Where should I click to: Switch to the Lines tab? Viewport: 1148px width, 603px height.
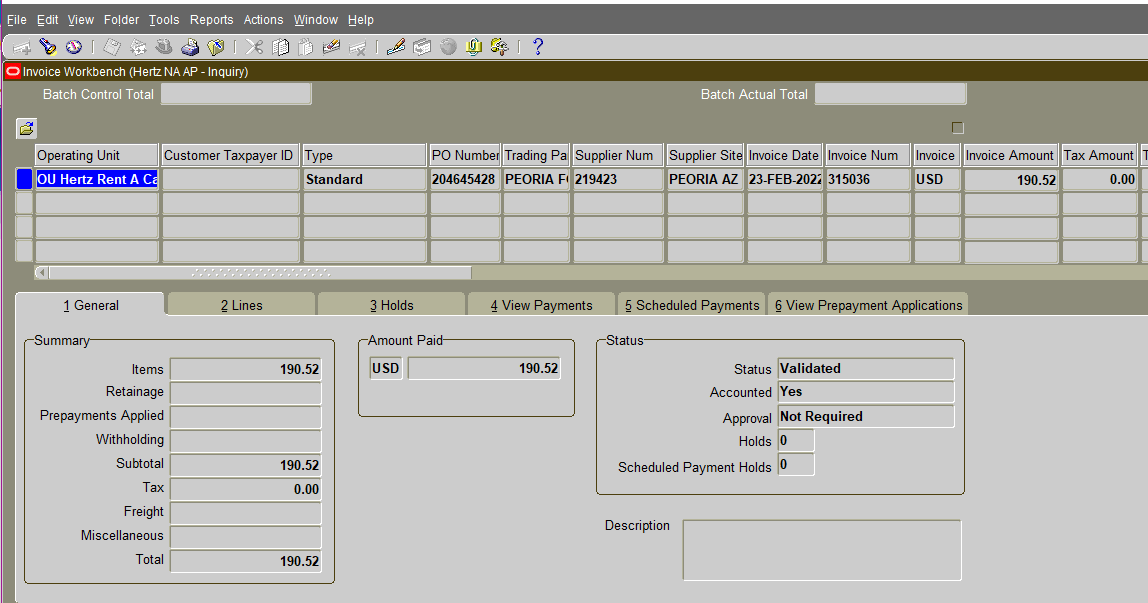pyautogui.click(x=240, y=304)
